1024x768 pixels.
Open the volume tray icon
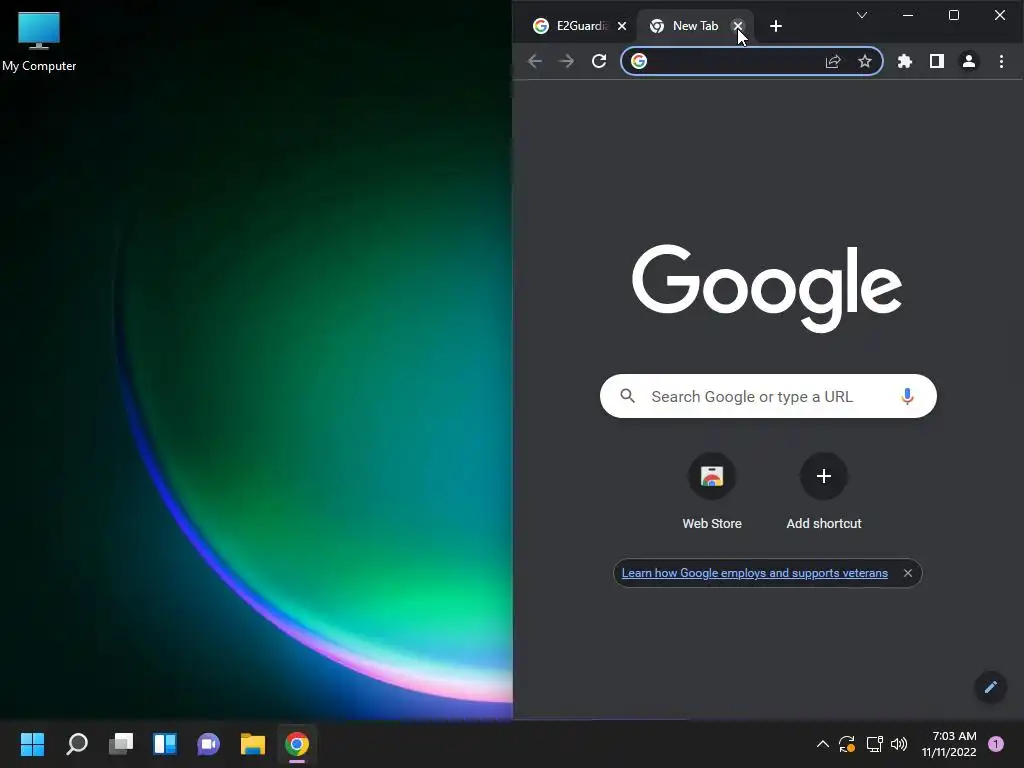pyautogui.click(x=899, y=744)
